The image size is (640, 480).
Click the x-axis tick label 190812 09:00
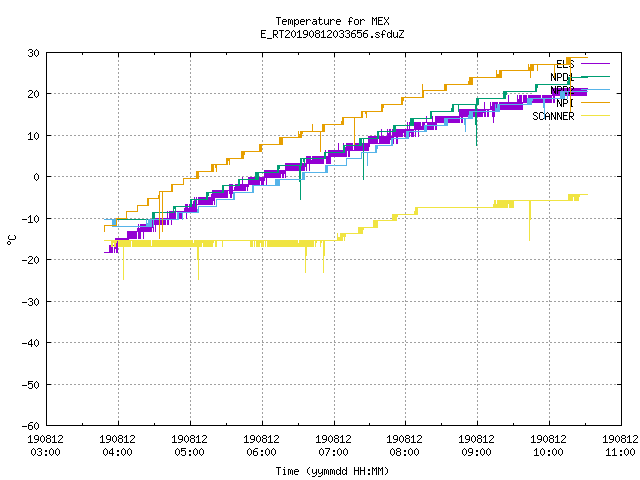tap(476, 445)
